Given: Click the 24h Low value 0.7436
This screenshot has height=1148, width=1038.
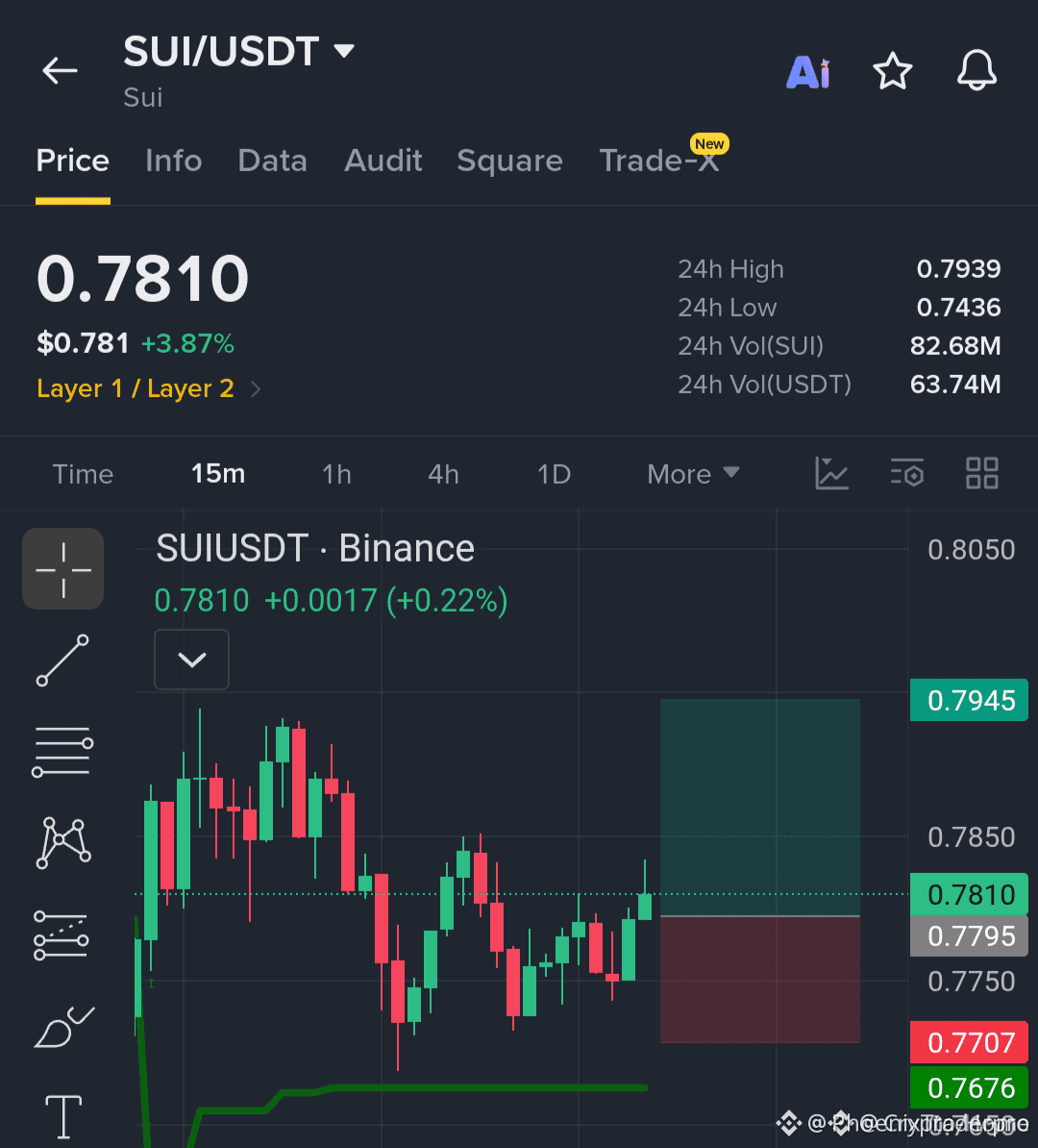Looking at the screenshot, I should (x=958, y=308).
